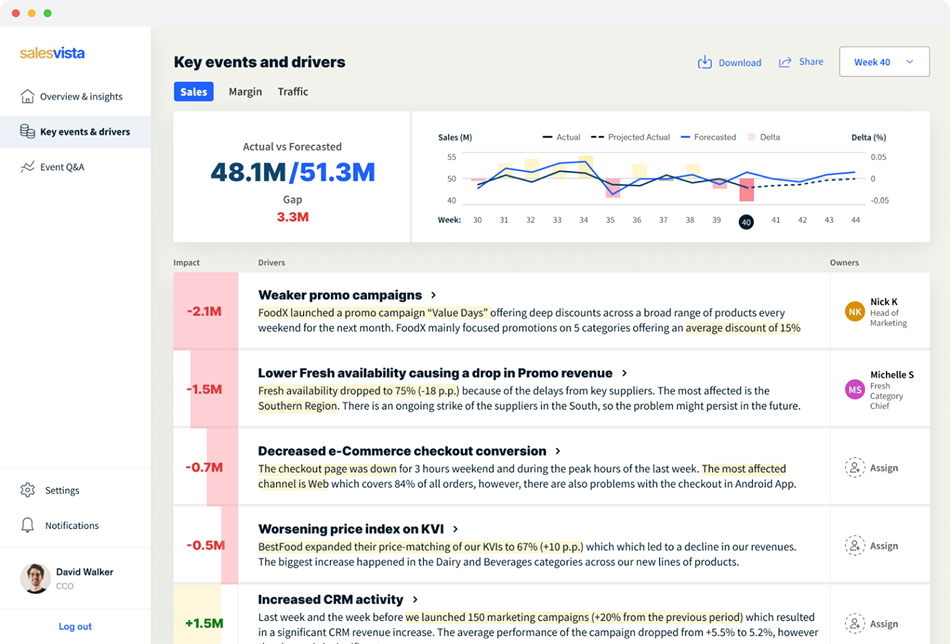Image resolution: width=950 pixels, height=644 pixels.
Task: Open the Week 40 dropdown
Action: (x=884, y=61)
